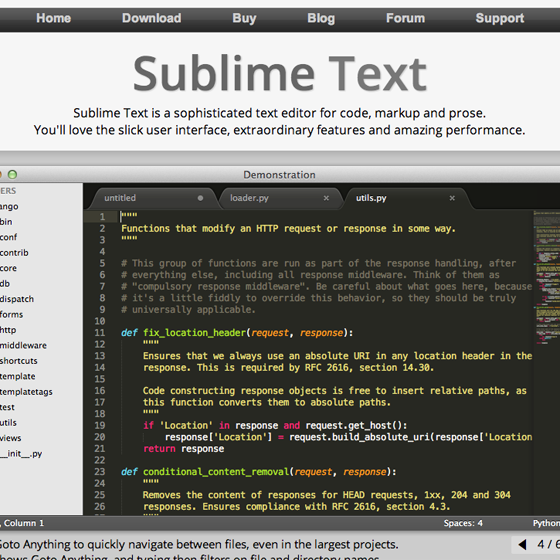This screenshot has width=560, height=560.
Task: Open the shortcuts folder in sidebar
Action: tap(19, 361)
